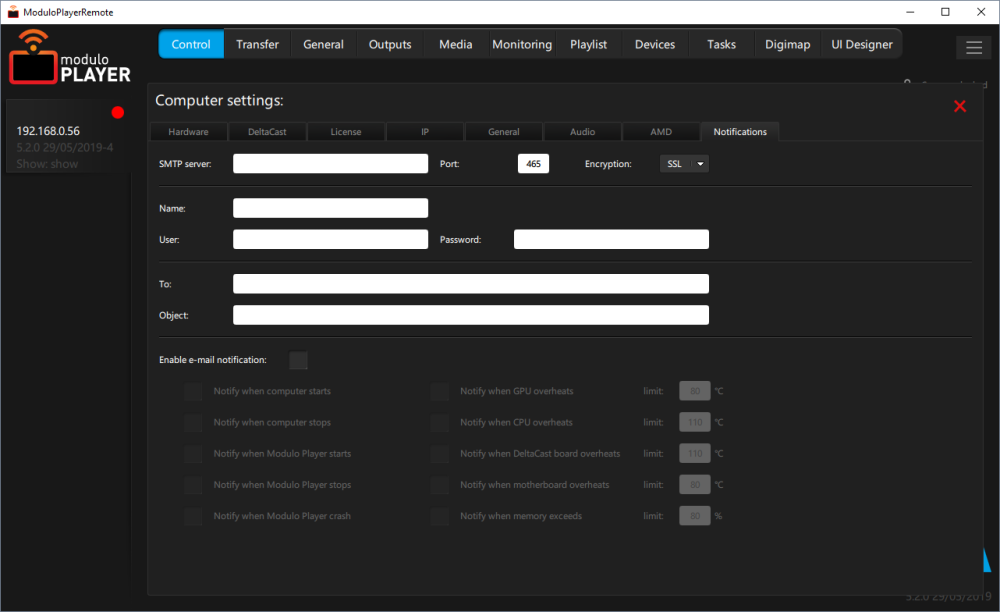
Task: Select the 192.168.0.56 server entry
Action: pyautogui.click(x=50, y=131)
